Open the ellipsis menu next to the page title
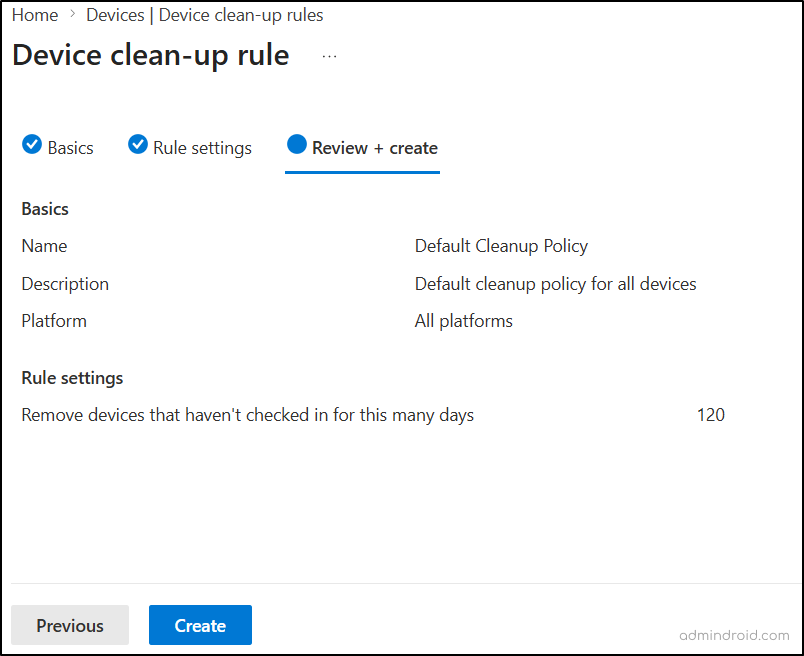This screenshot has height=656, width=804. pyautogui.click(x=329, y=56)
